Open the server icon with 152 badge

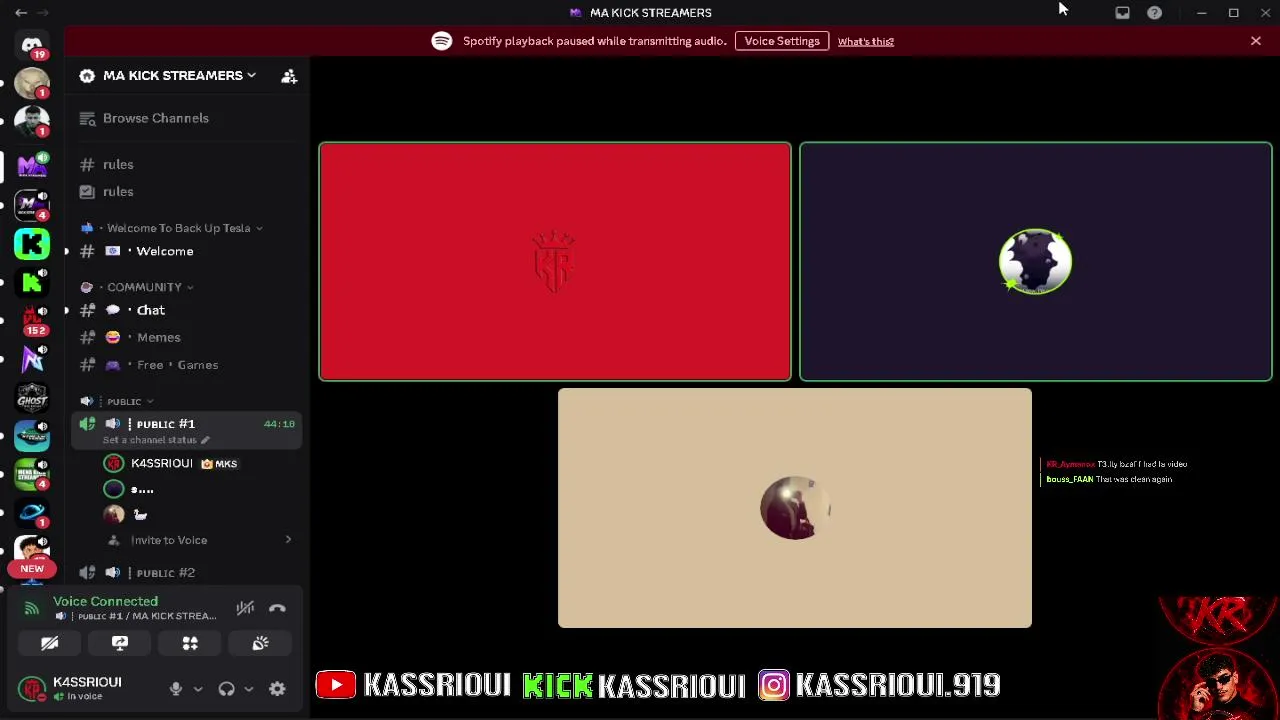coord(32,320)
